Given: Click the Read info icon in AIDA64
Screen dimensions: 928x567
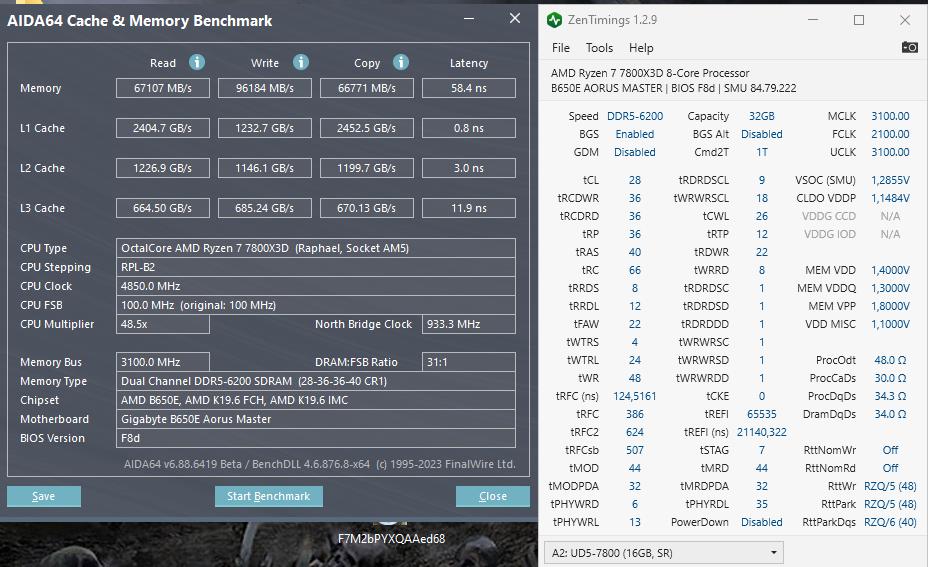Looking at the screenshot, I should coord(196,62).
